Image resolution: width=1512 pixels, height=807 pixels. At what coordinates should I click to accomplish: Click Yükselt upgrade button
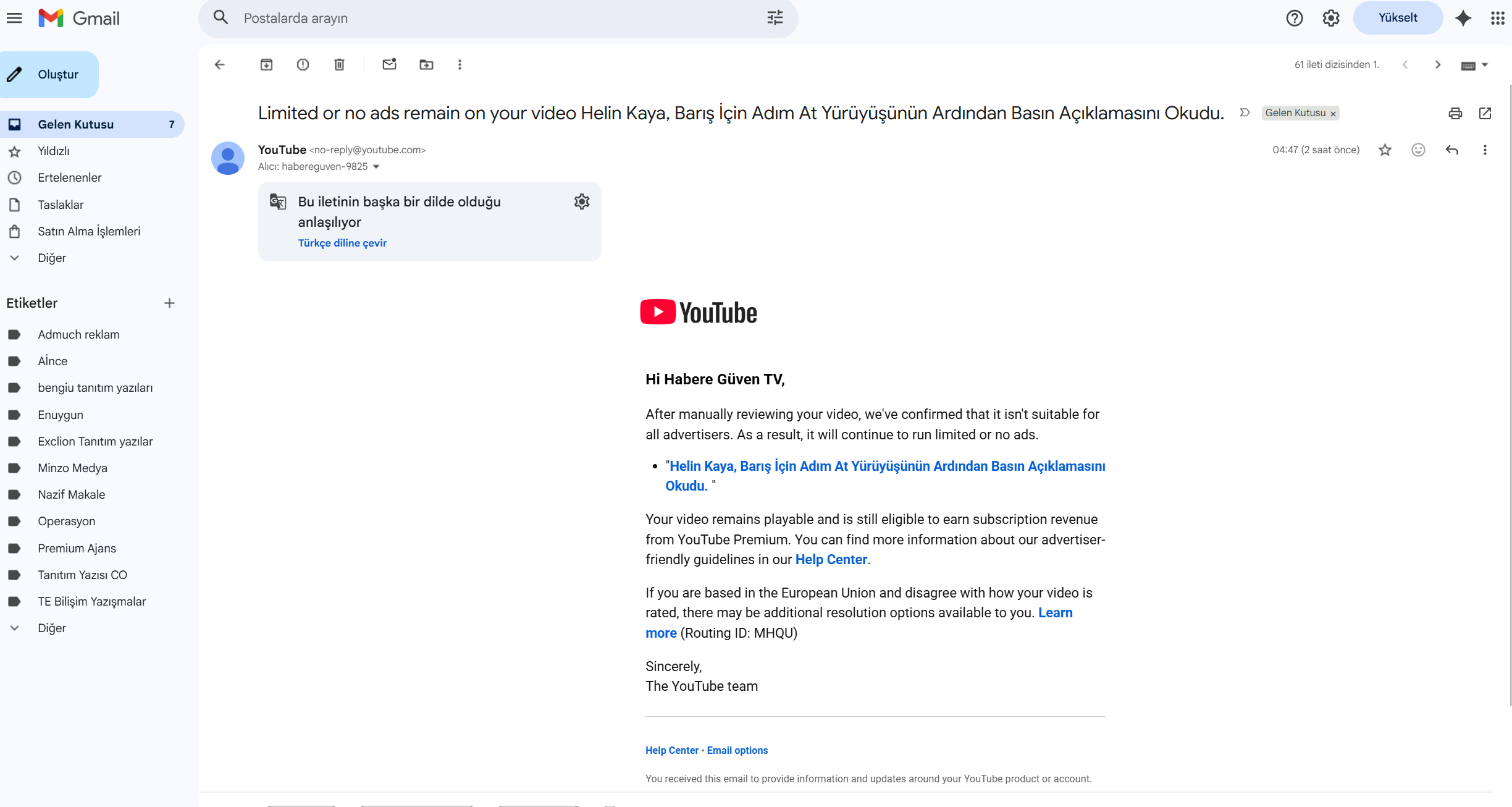tap(1398, 18)
